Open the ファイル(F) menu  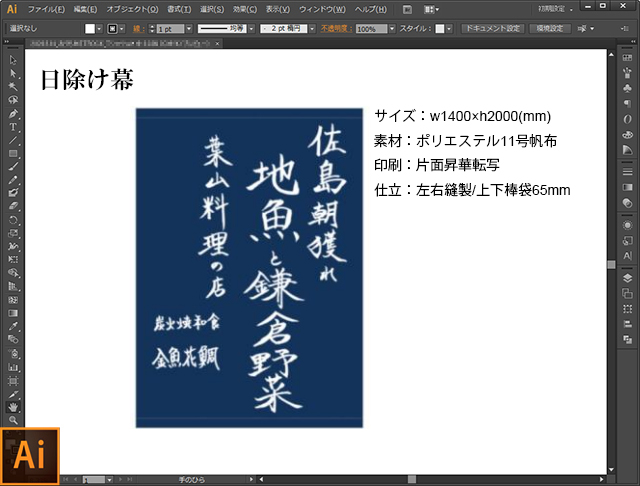[46, 9]
